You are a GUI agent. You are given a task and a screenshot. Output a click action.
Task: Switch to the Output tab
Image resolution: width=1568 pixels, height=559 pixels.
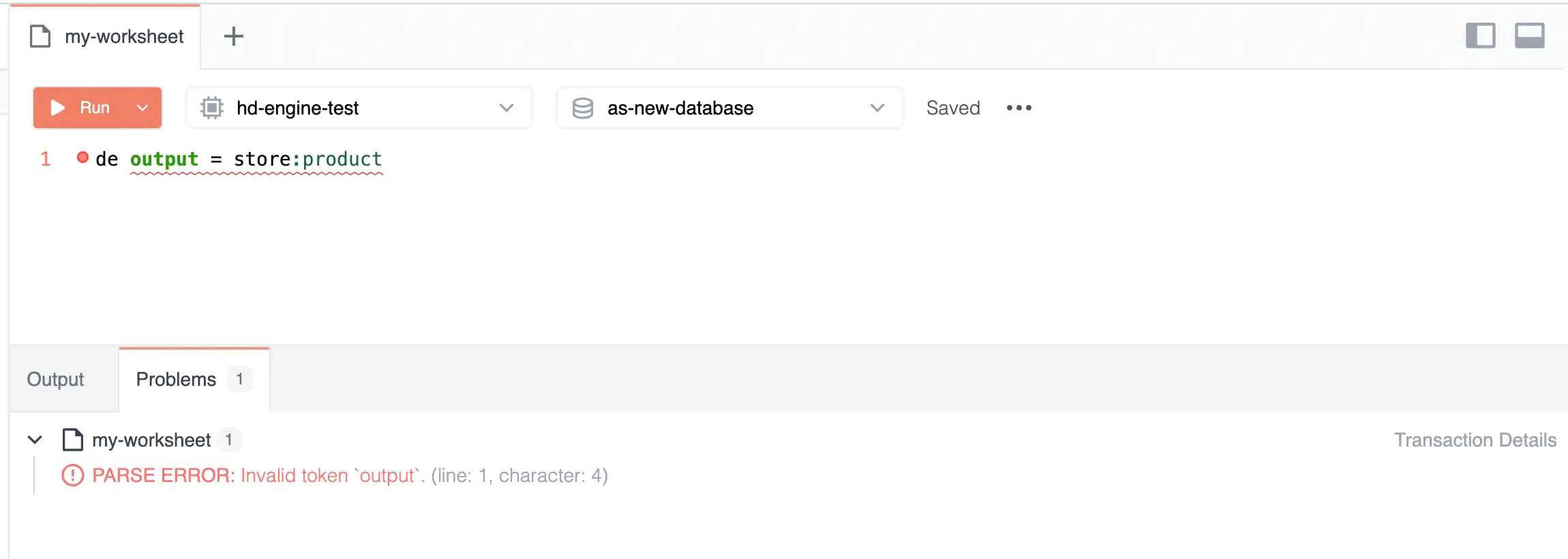(55, 379)
